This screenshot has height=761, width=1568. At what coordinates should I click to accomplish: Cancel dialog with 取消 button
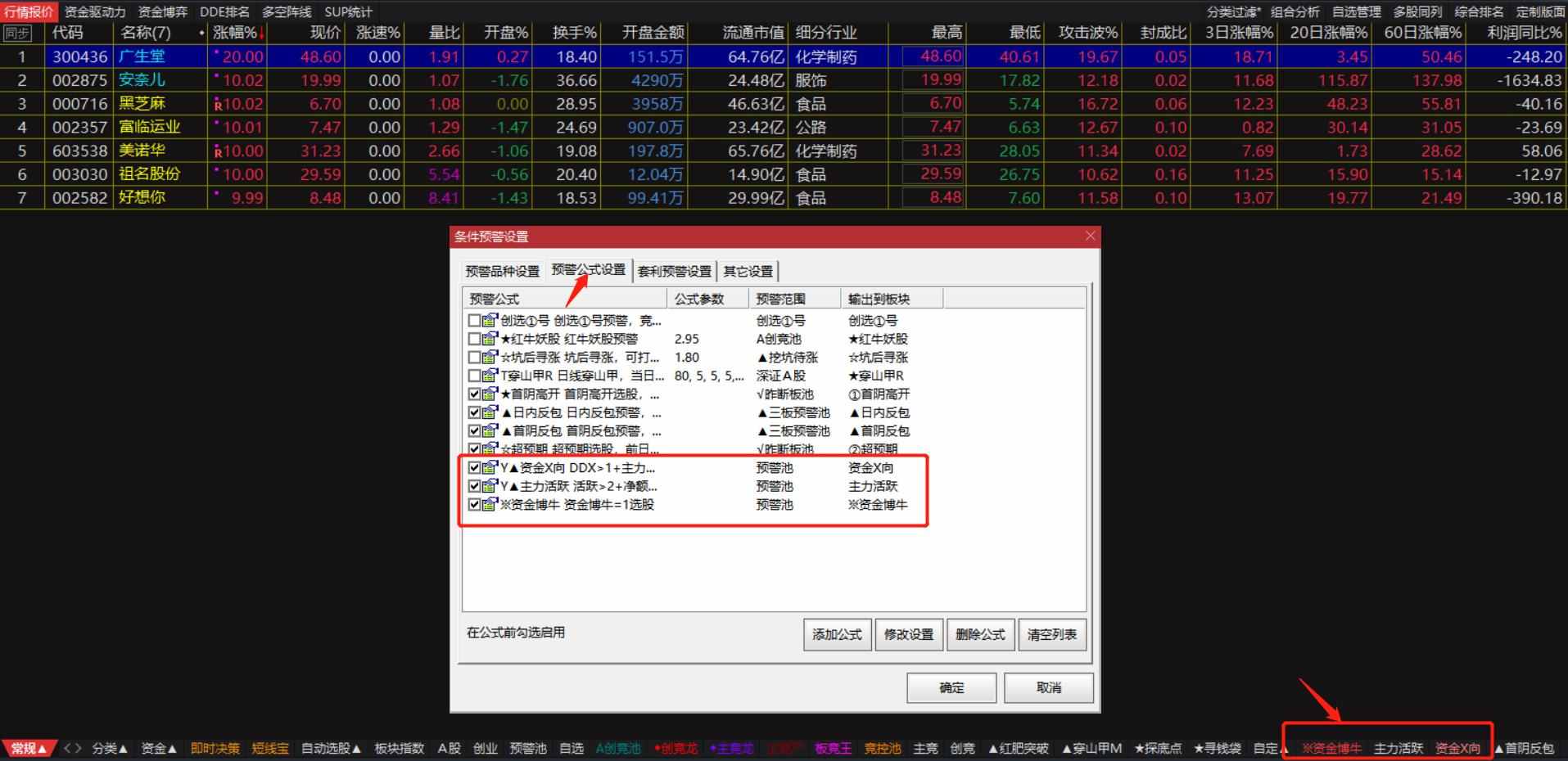point(1049,687)
